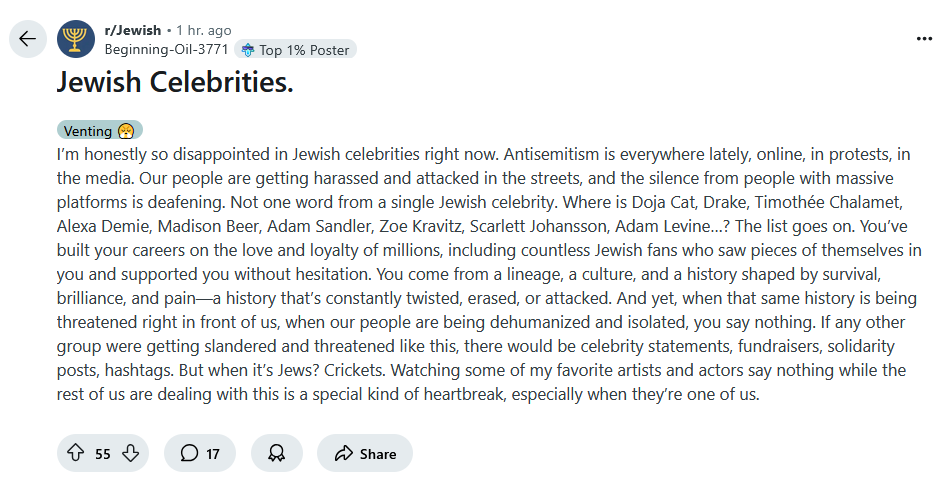Image resolution: width=950 pixels, height=487 pixels.
Task: Open the three-dot post options menu
Action: pyautogui.click(x=924, y=39)
